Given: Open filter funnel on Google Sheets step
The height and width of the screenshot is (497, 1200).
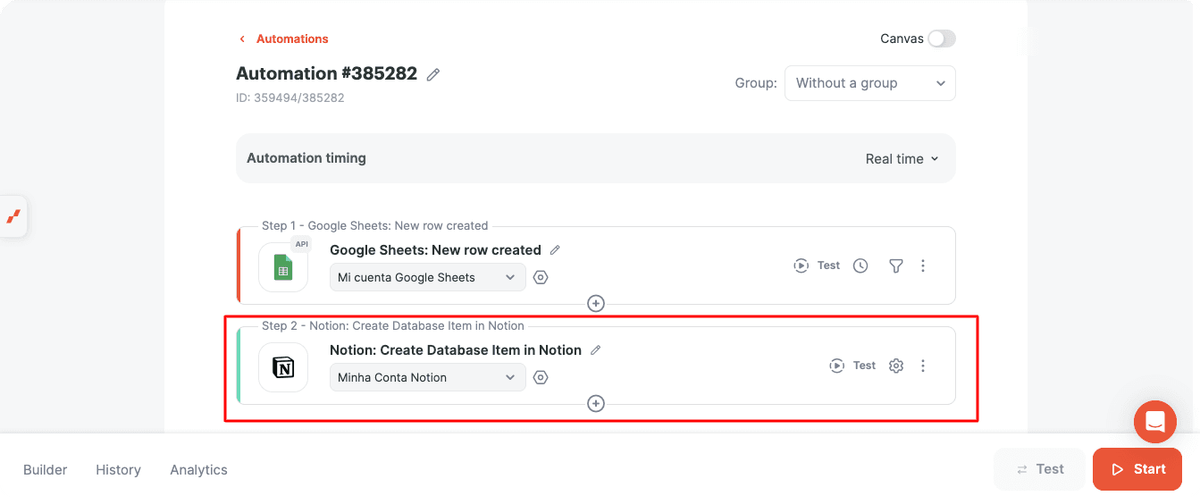Looking at the screenshot, I should tap(896, 266).
